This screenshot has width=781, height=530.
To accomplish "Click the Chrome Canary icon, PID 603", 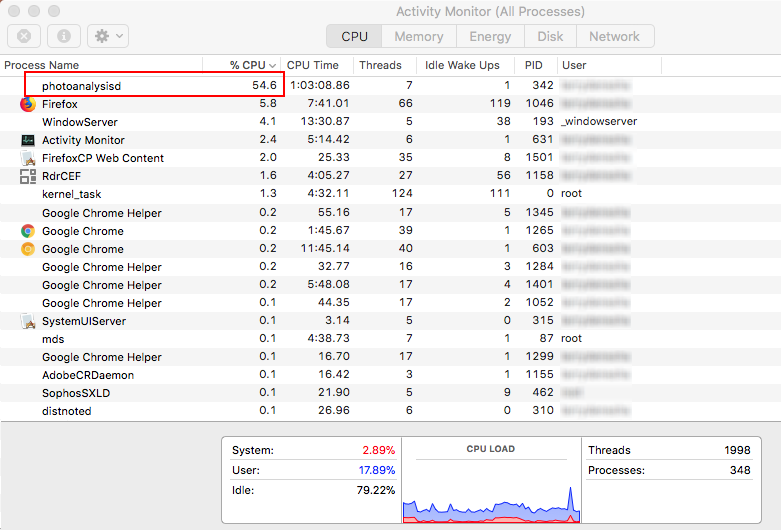I will point(28,249).
